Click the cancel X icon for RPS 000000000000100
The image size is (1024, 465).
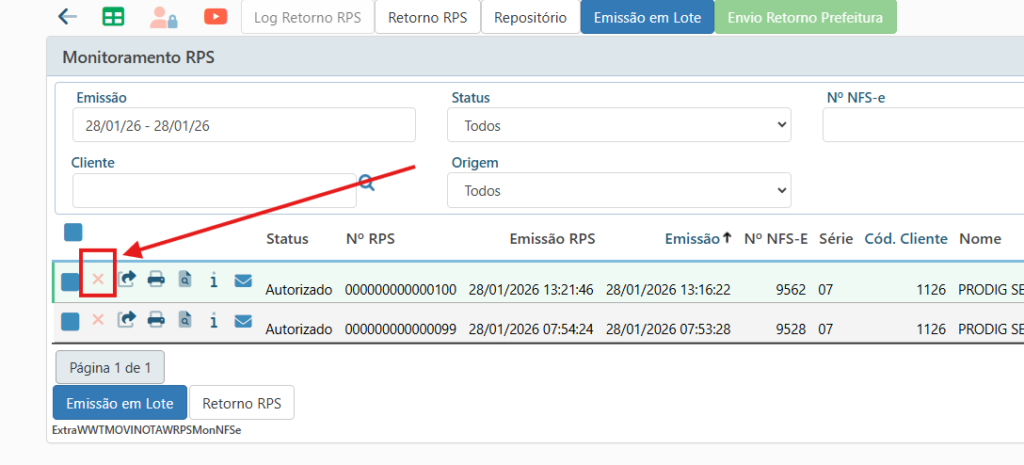coord(98,279)
